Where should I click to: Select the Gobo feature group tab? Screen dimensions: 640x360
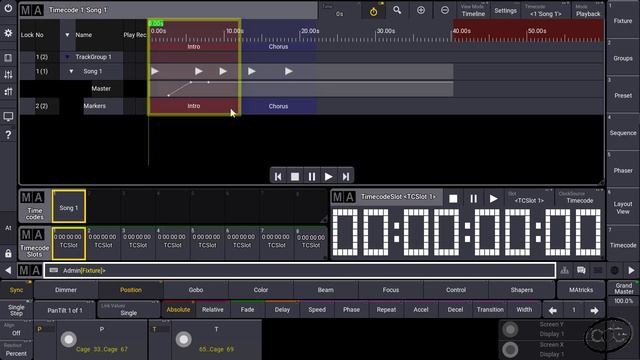[196, 290]
